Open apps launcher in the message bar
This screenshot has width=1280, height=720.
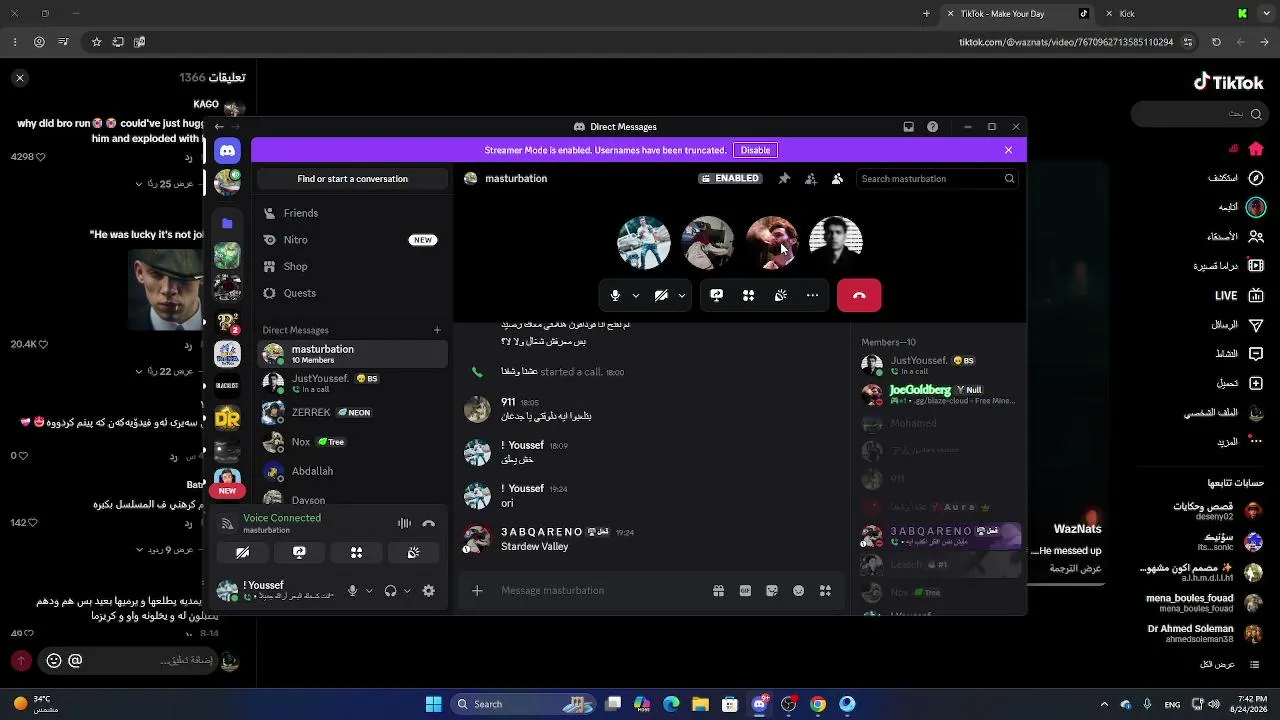825,591
